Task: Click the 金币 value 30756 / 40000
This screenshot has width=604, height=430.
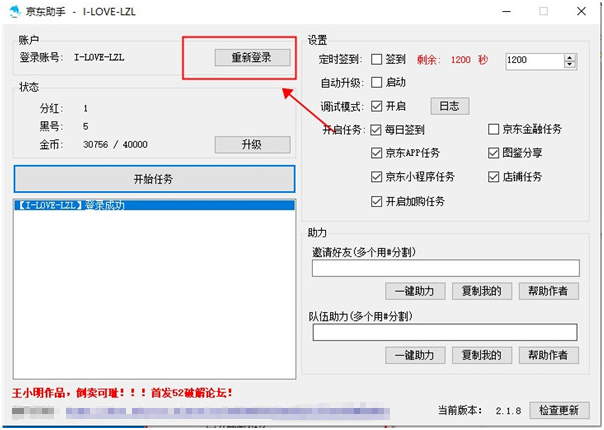Action: coord(115,145)
